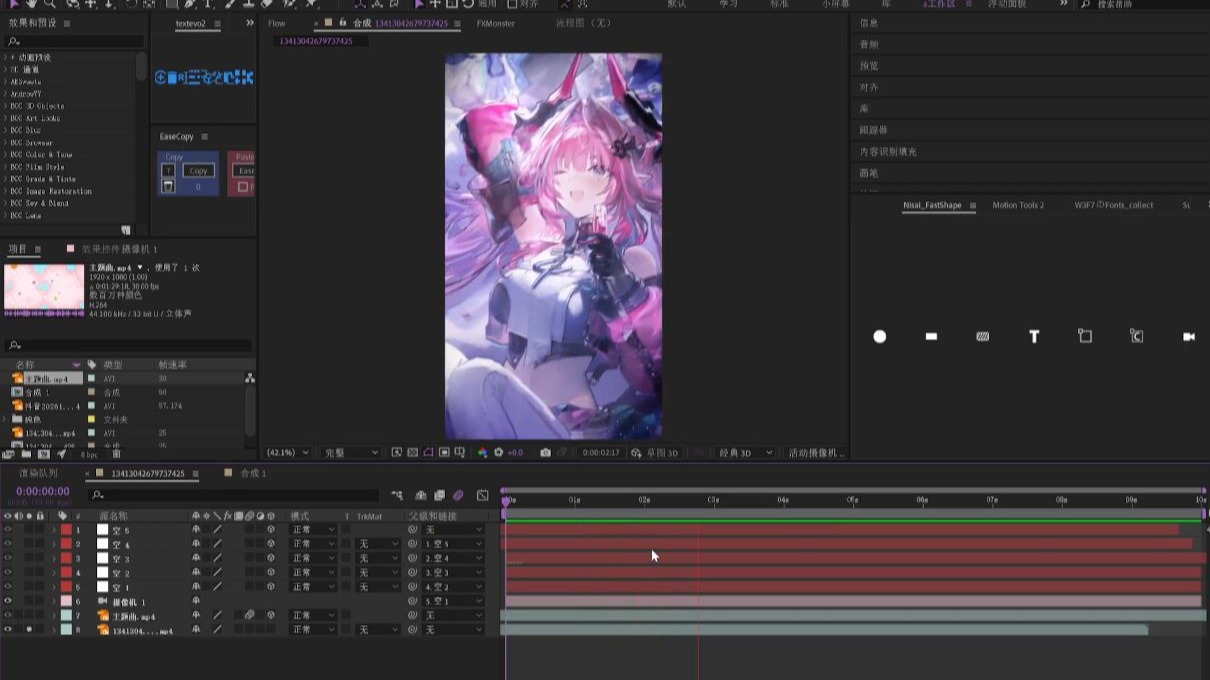Screen dimensions: 1210x680
Task: Open the 效果控件 摄像机 1 tab
Action: click(x=120, y=248)
